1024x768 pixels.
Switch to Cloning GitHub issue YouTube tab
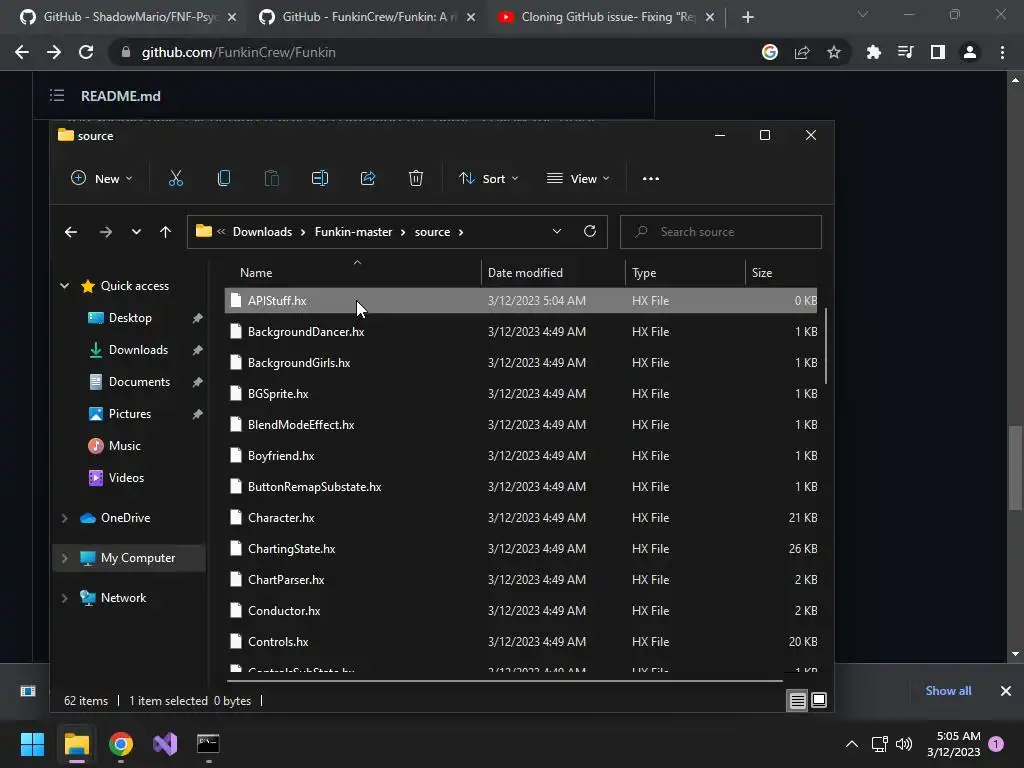point(605,17)
